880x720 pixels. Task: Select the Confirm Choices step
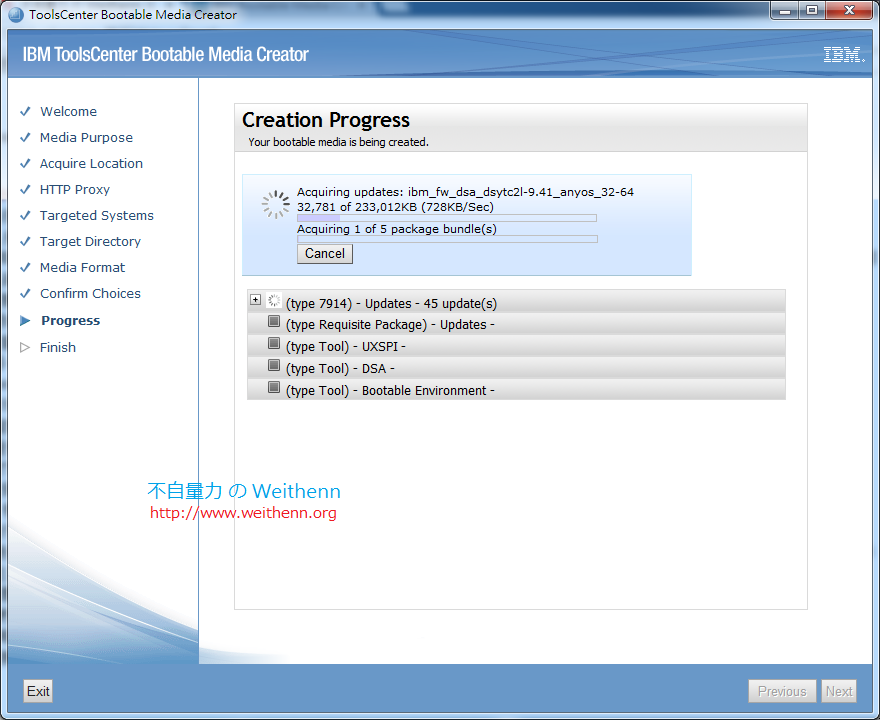click(x=90, y=293)
